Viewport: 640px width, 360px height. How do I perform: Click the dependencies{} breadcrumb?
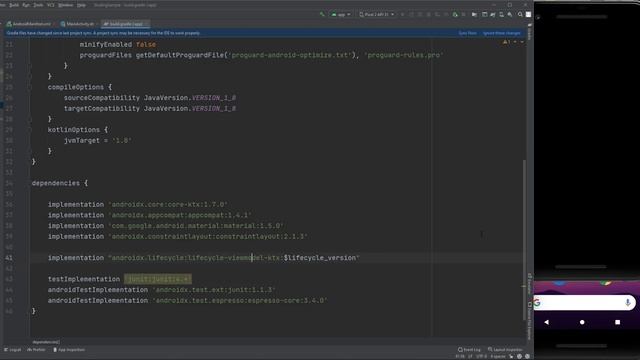click(46, 342)
